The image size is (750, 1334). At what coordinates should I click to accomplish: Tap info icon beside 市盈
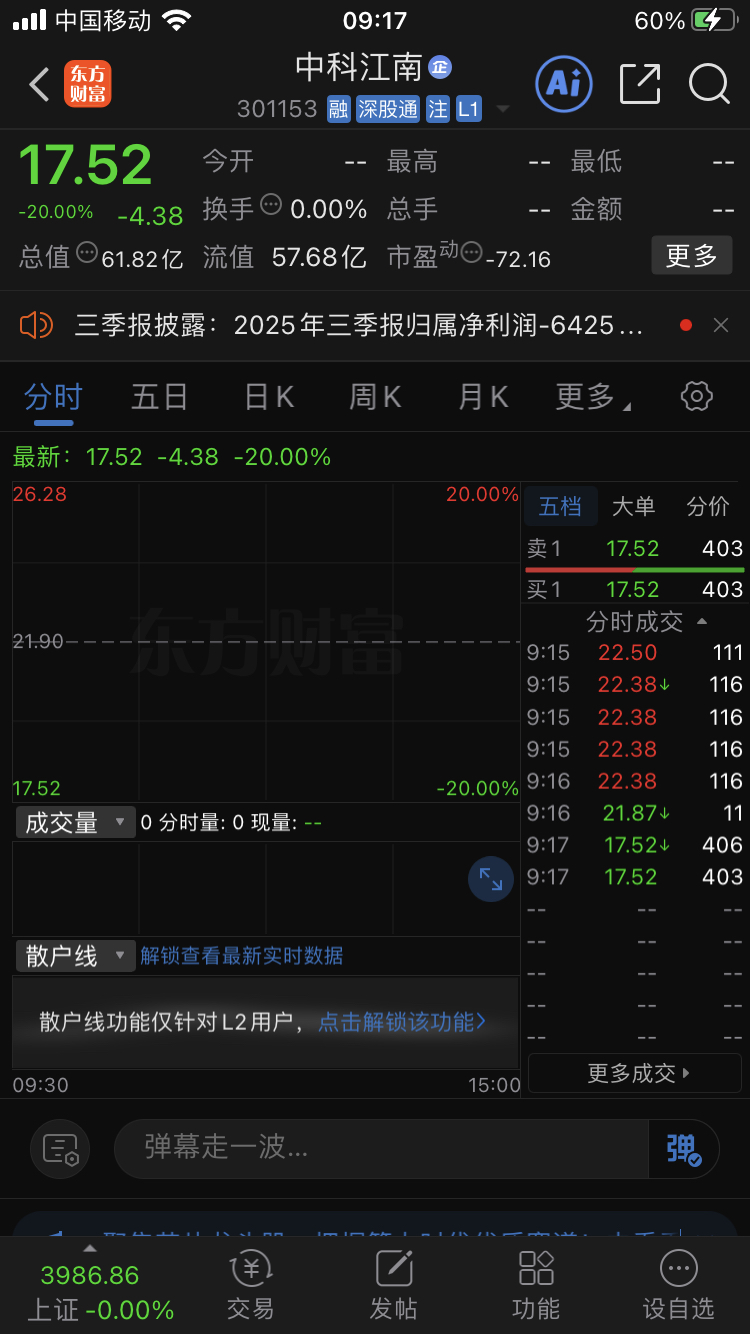472,252
